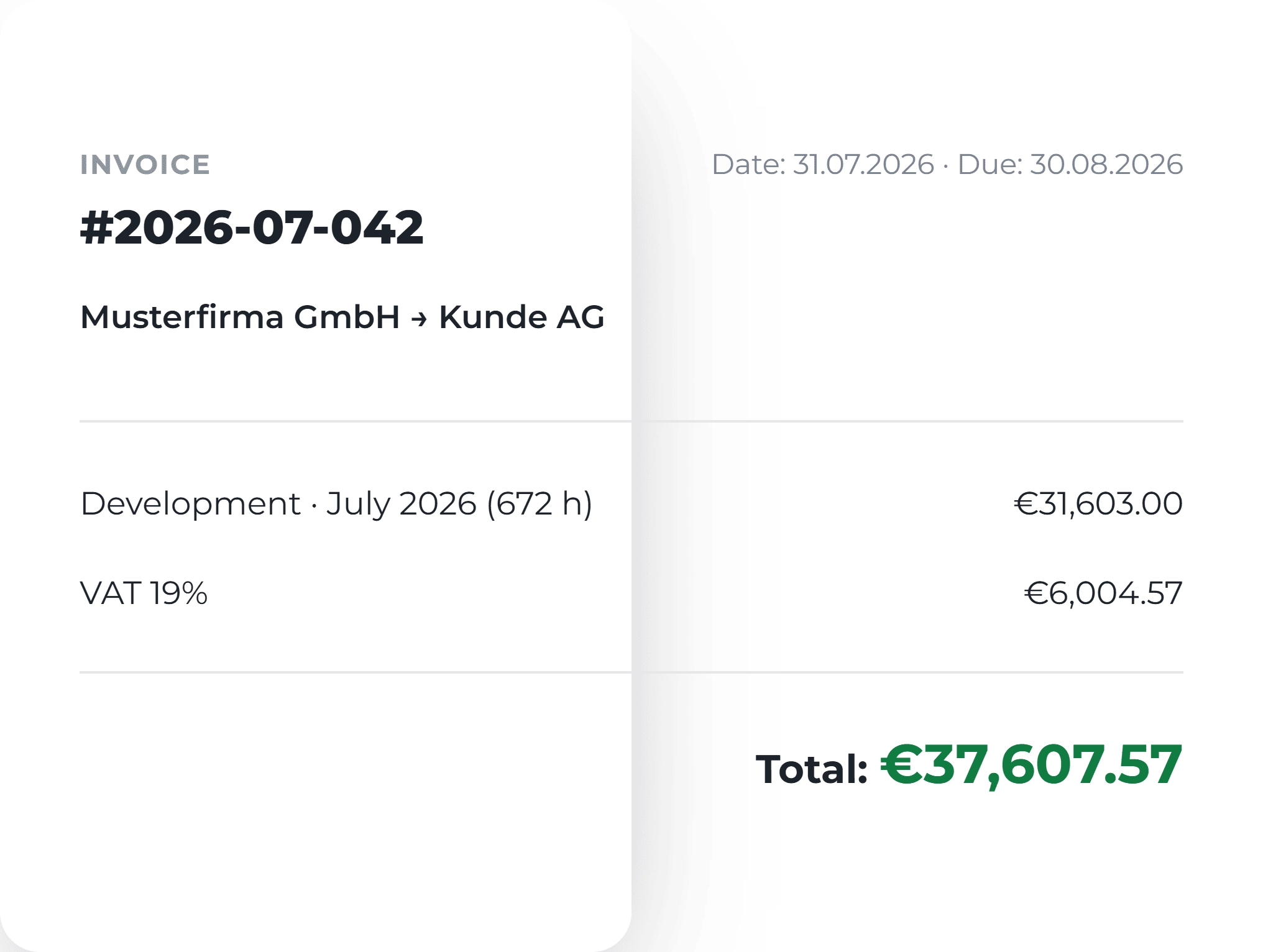Click the invoice date 31.07.2026
Image resolution: width=1263 pixels, height=952 pixels.
pyautogui.click(x=863, y=165)
